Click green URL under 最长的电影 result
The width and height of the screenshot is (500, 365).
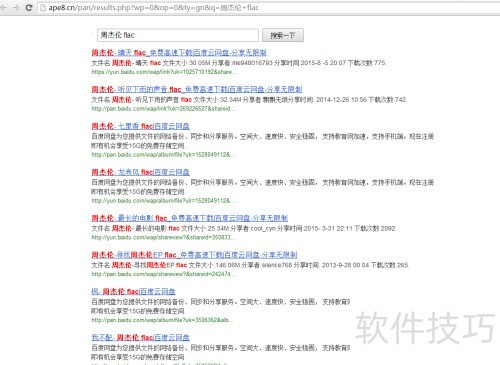(x=163, y=237)
